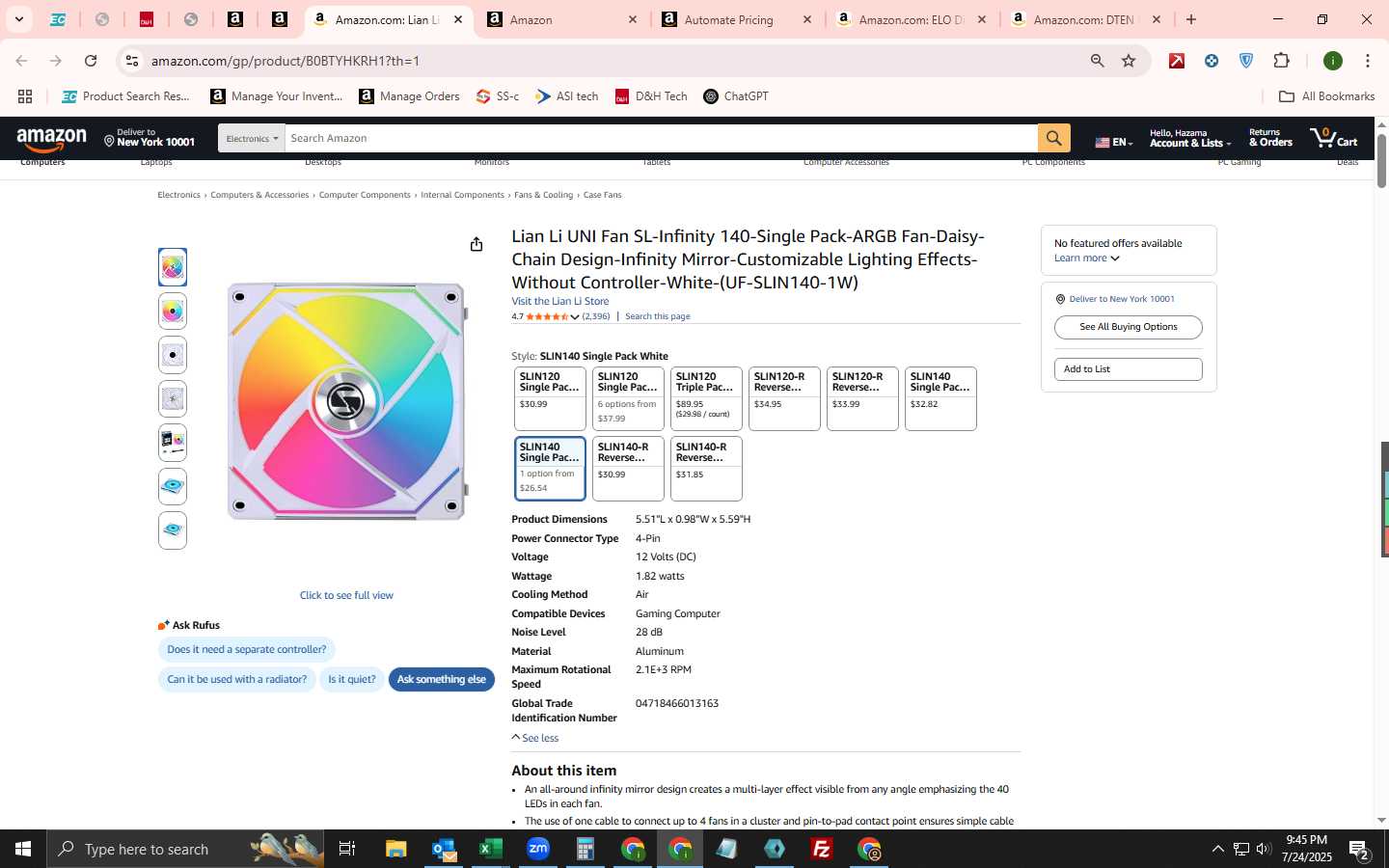1389x868 pixels.
Task: Open Excel from the taskbar
Action: tap(491, 849)
